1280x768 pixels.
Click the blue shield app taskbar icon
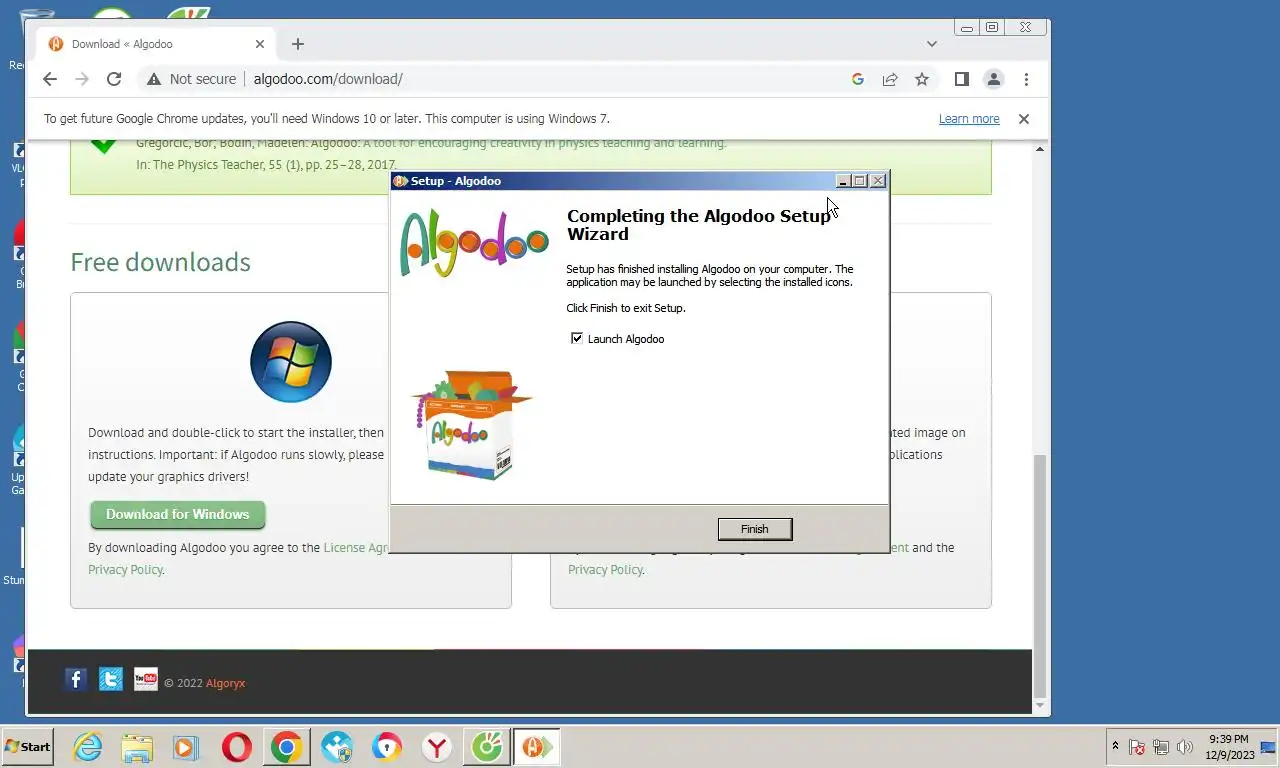click(x=337, y=747)
